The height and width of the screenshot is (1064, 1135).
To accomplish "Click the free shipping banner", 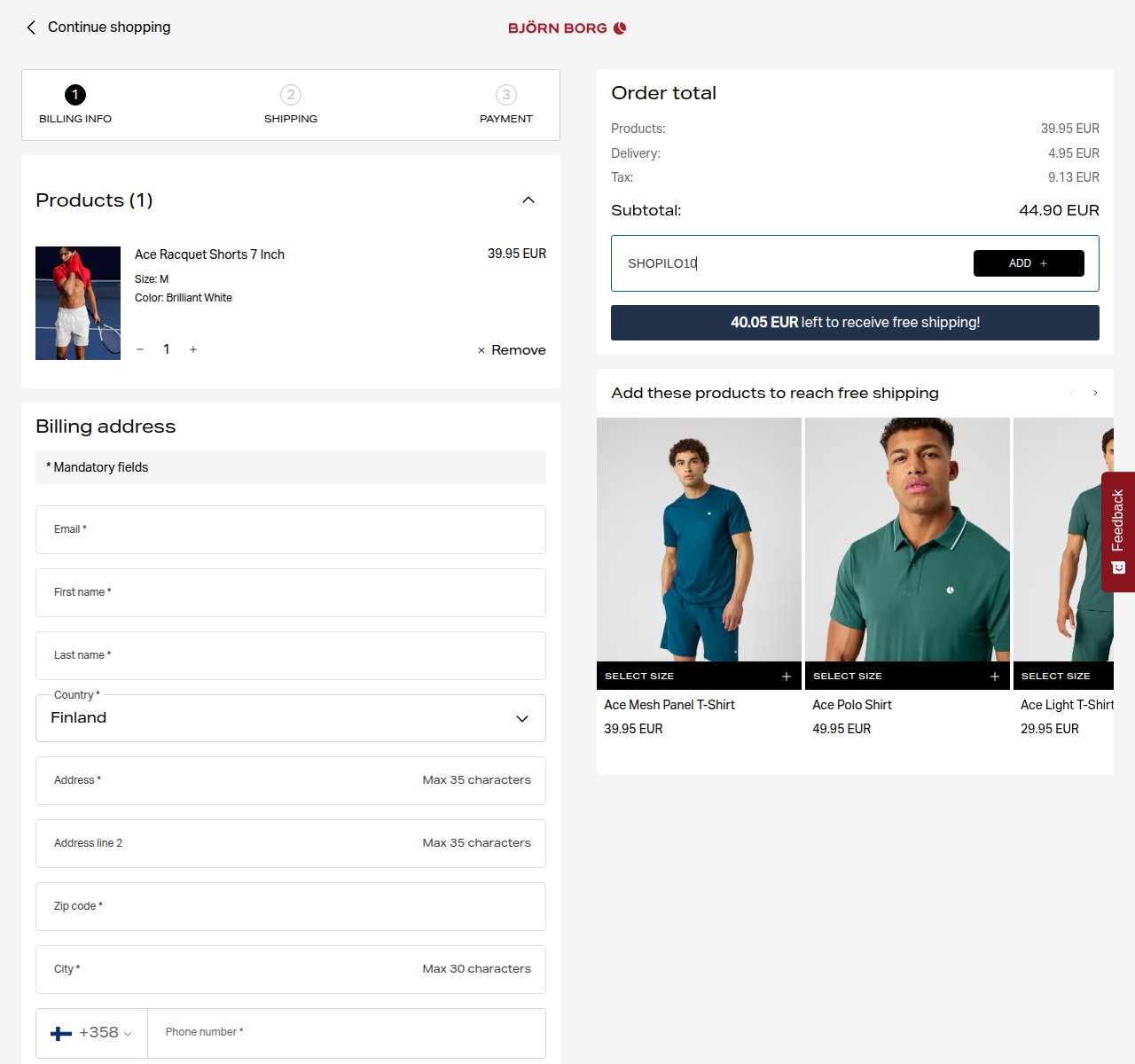I will point(855,323).
